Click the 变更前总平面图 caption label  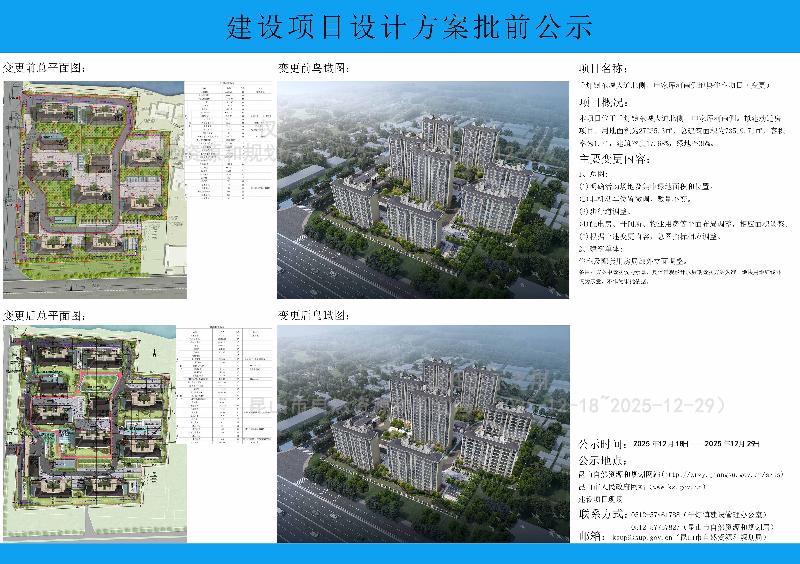click(x=43, y=68)
